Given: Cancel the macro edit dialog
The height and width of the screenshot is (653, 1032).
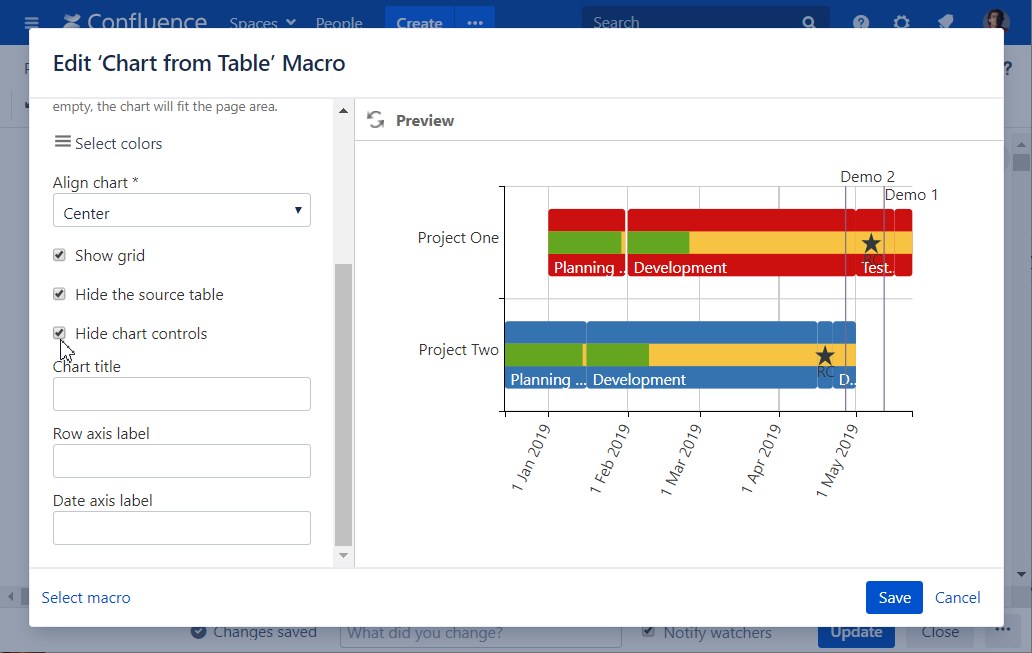Looking at the screenshot, I should tap(957, 597).
